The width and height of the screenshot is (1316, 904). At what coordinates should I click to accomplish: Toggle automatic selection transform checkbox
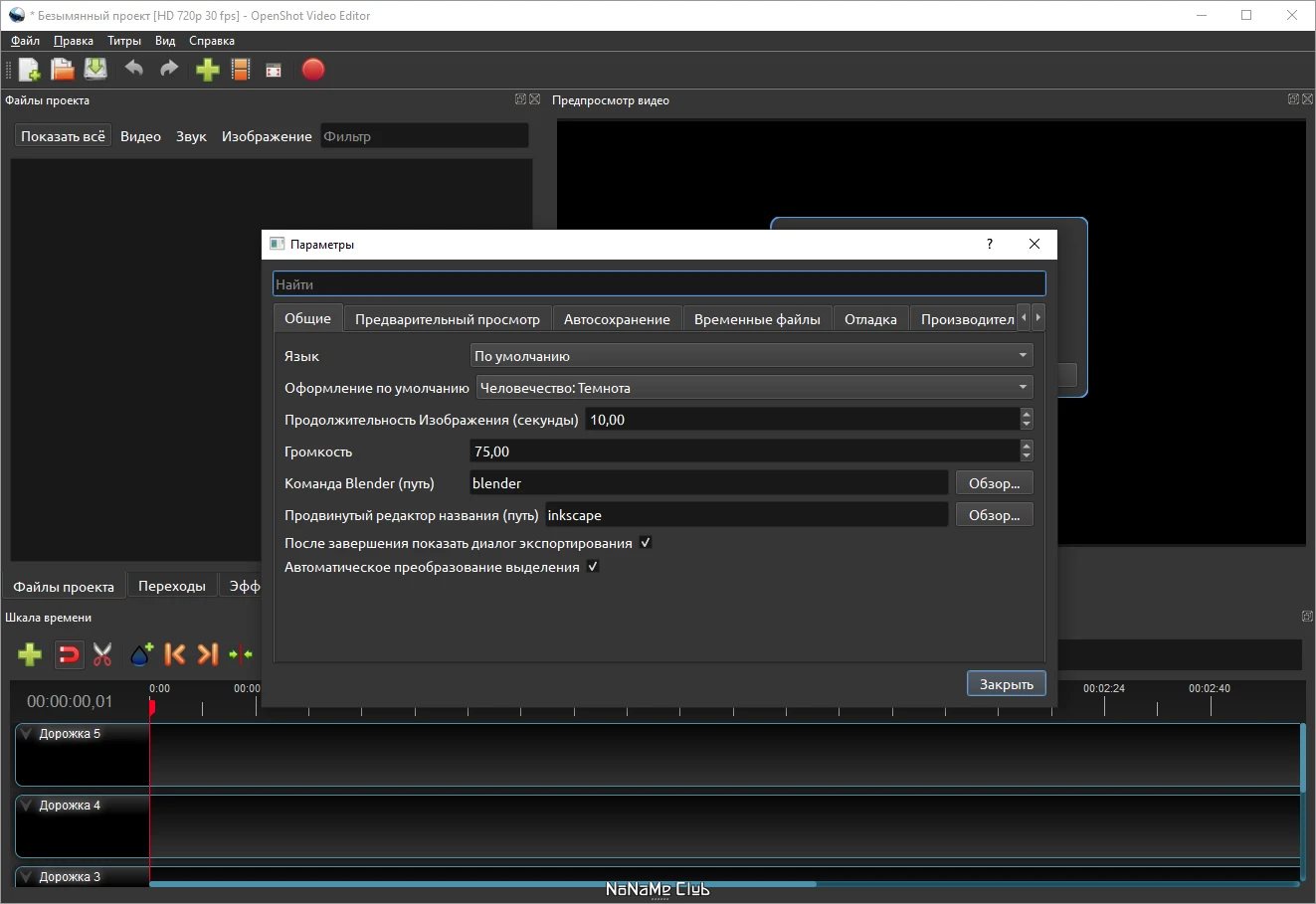coord(593,567)
